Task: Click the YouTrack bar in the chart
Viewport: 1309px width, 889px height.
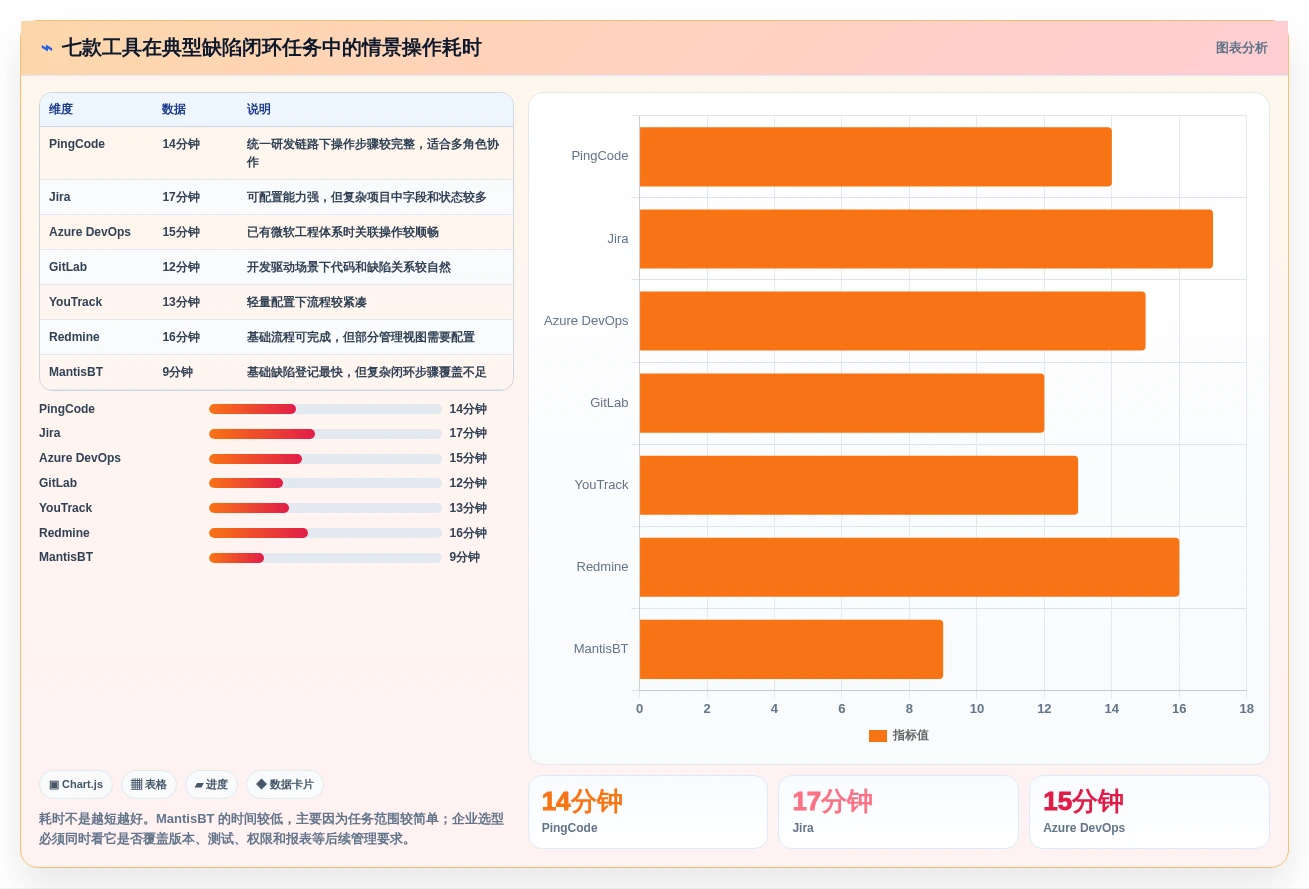Action: coord(859,485)
